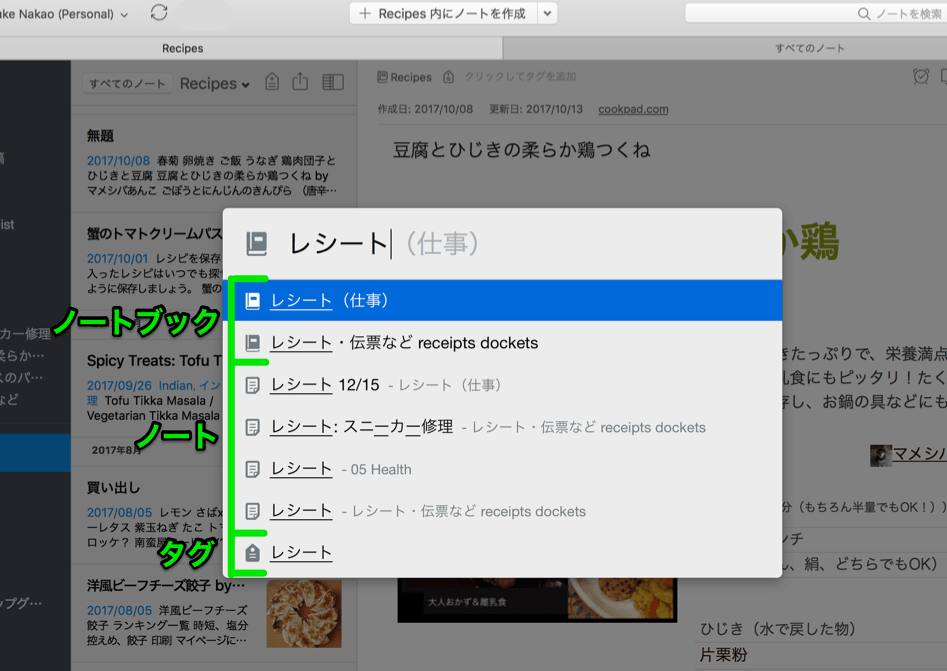Click the notebook icon in the quick-switch search field
Screen dimensions: 947x671
257,244
